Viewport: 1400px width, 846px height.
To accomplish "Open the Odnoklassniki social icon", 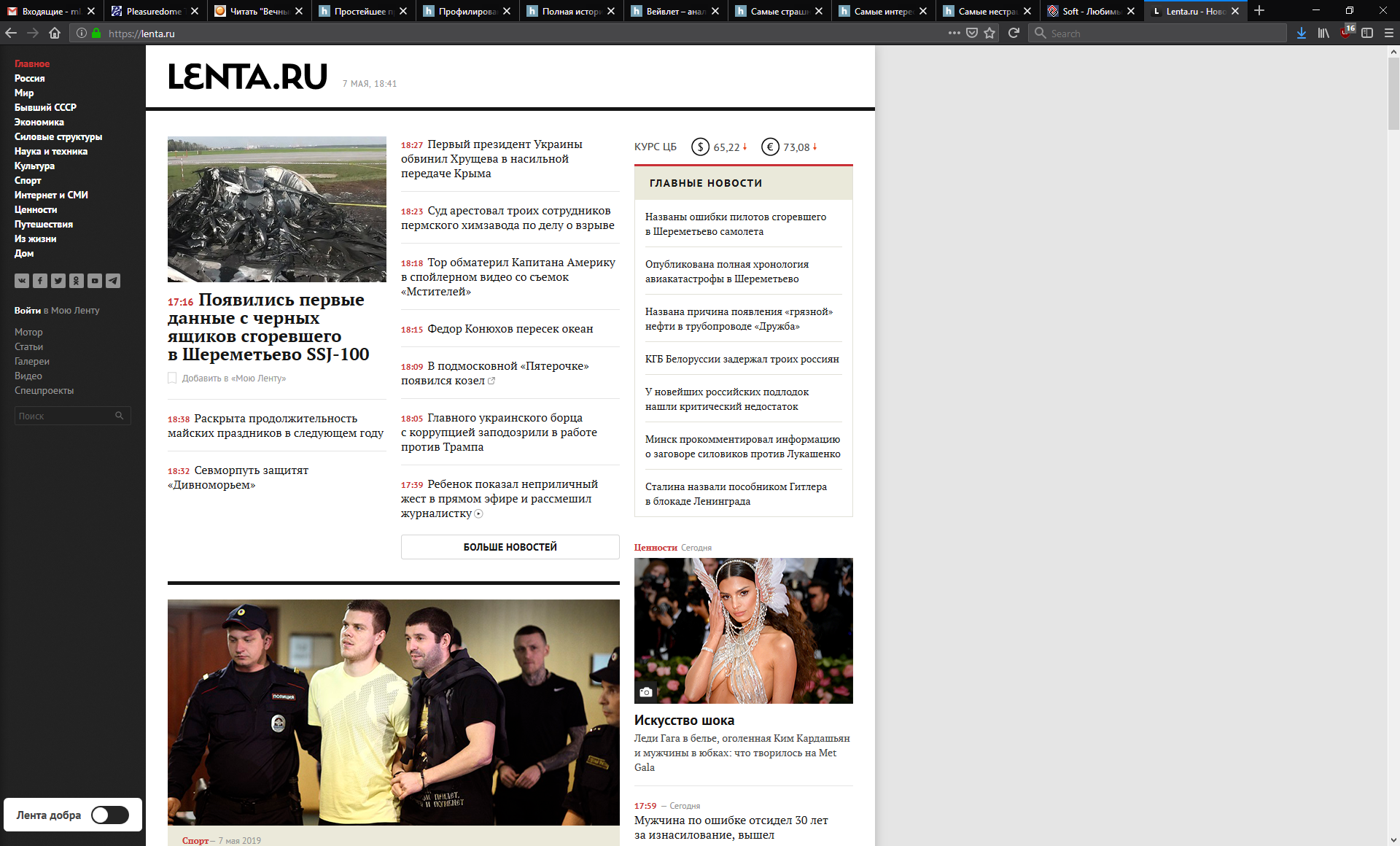I will 77,281.
